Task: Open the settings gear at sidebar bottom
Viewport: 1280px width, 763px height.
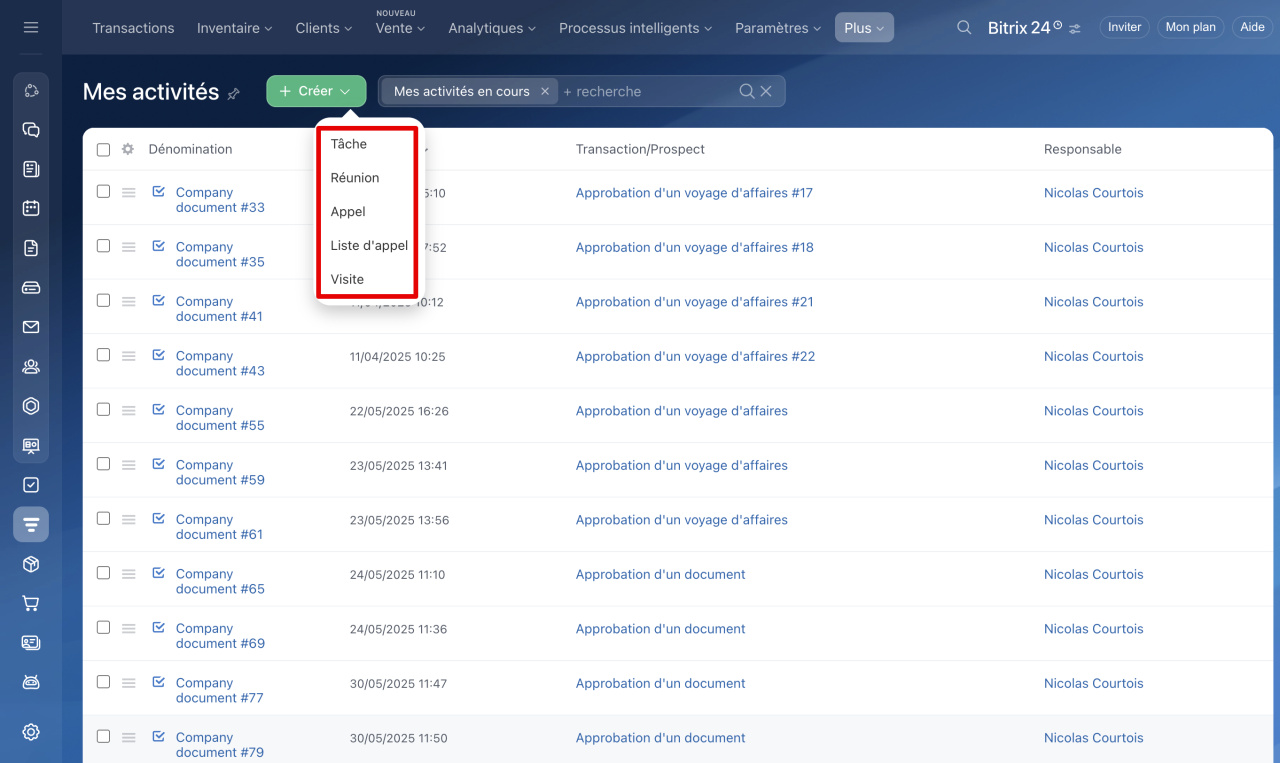Action: [x=31, y=732]
